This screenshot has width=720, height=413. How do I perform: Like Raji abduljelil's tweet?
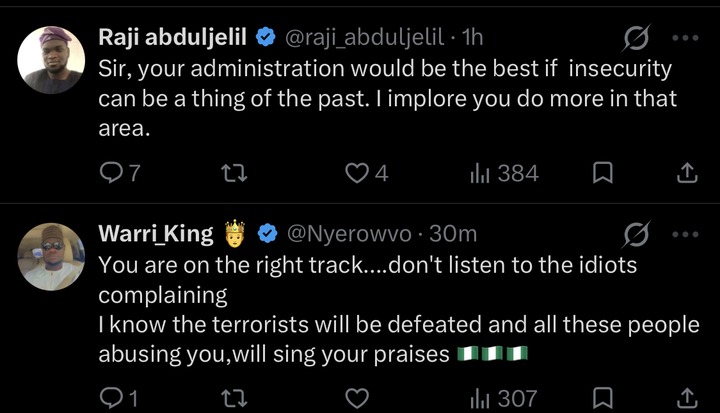(357, 174)
